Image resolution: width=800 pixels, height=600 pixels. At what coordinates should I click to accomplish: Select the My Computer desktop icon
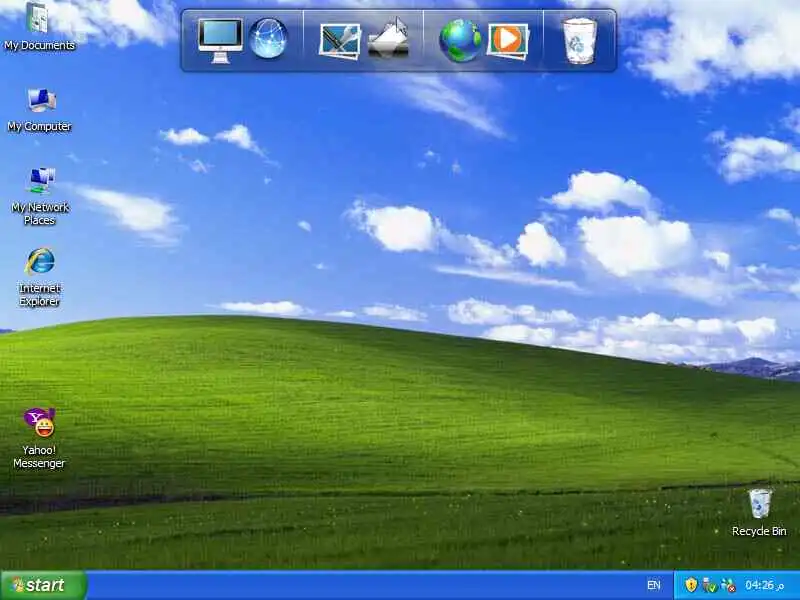point(40,110)
